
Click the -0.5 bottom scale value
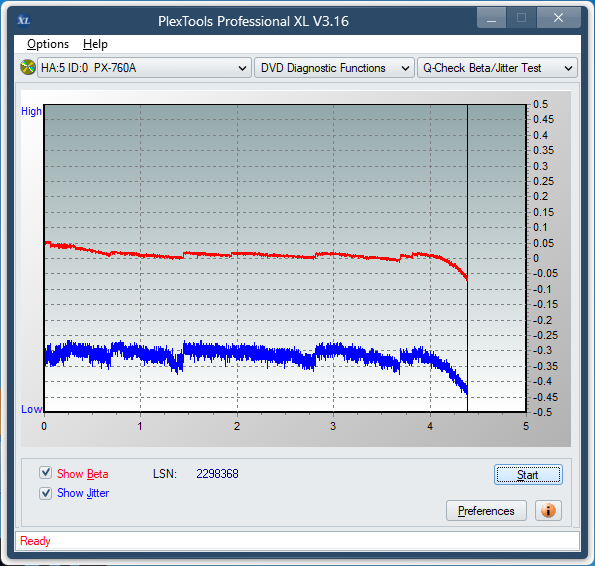tap(542, 412)
